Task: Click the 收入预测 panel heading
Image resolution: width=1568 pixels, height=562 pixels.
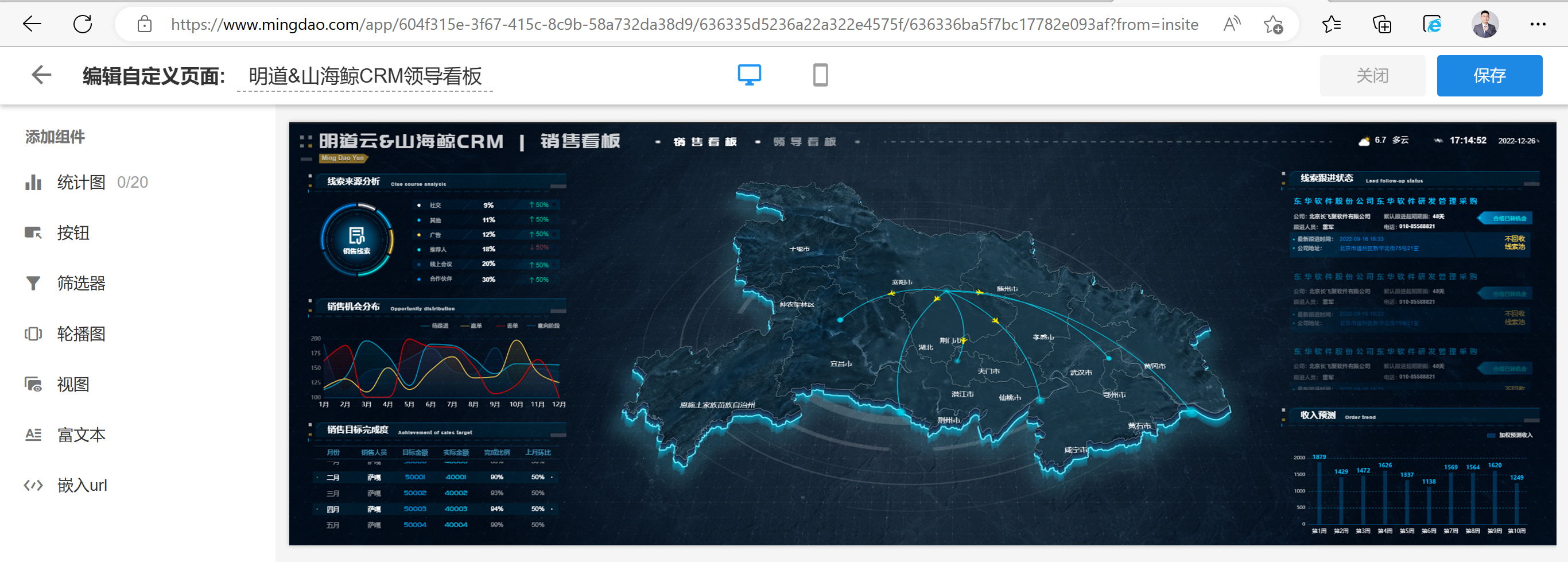Action: pyautogui.click(x=1318, y=415)
